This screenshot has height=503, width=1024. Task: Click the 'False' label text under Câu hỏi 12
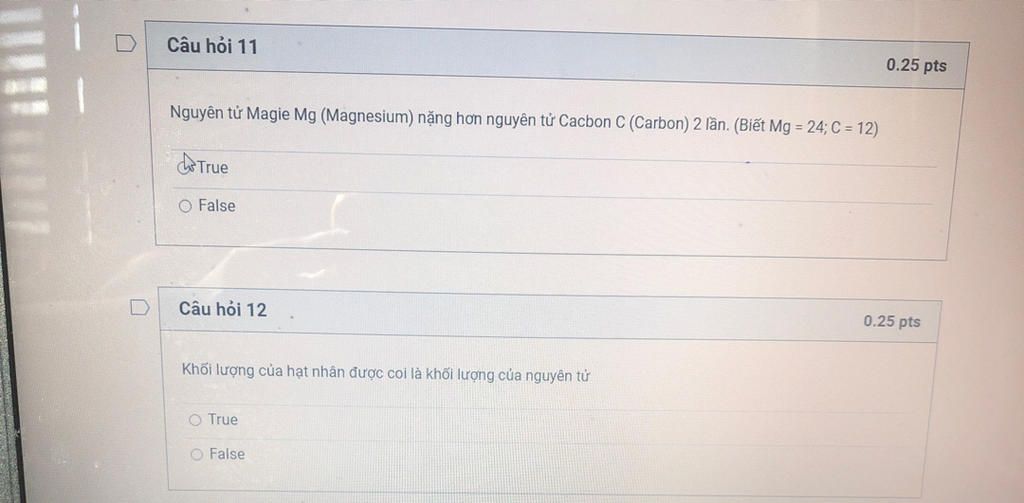tap(227, 454)
